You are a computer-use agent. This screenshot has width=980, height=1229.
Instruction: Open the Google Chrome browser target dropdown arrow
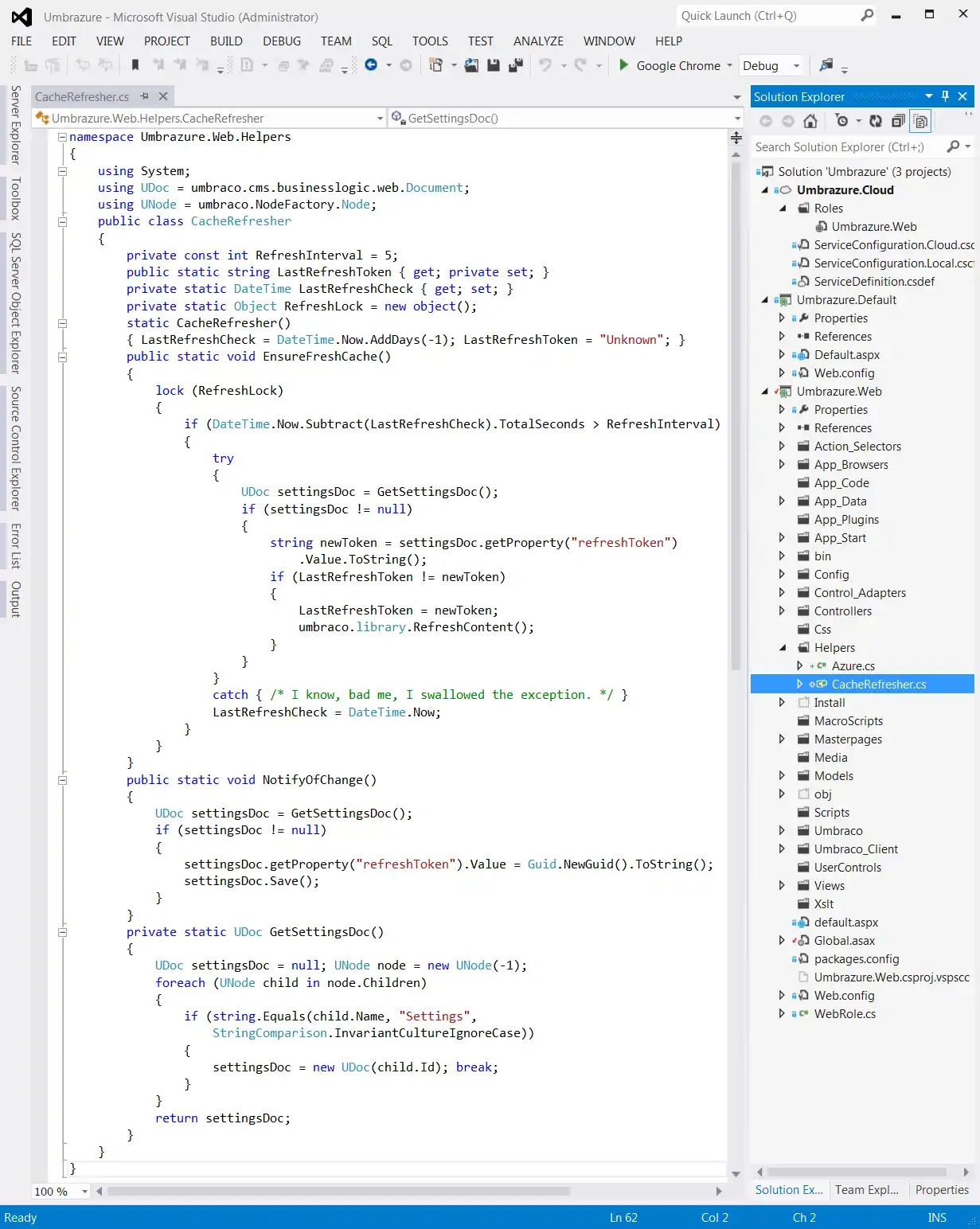[x=729, y=66]
